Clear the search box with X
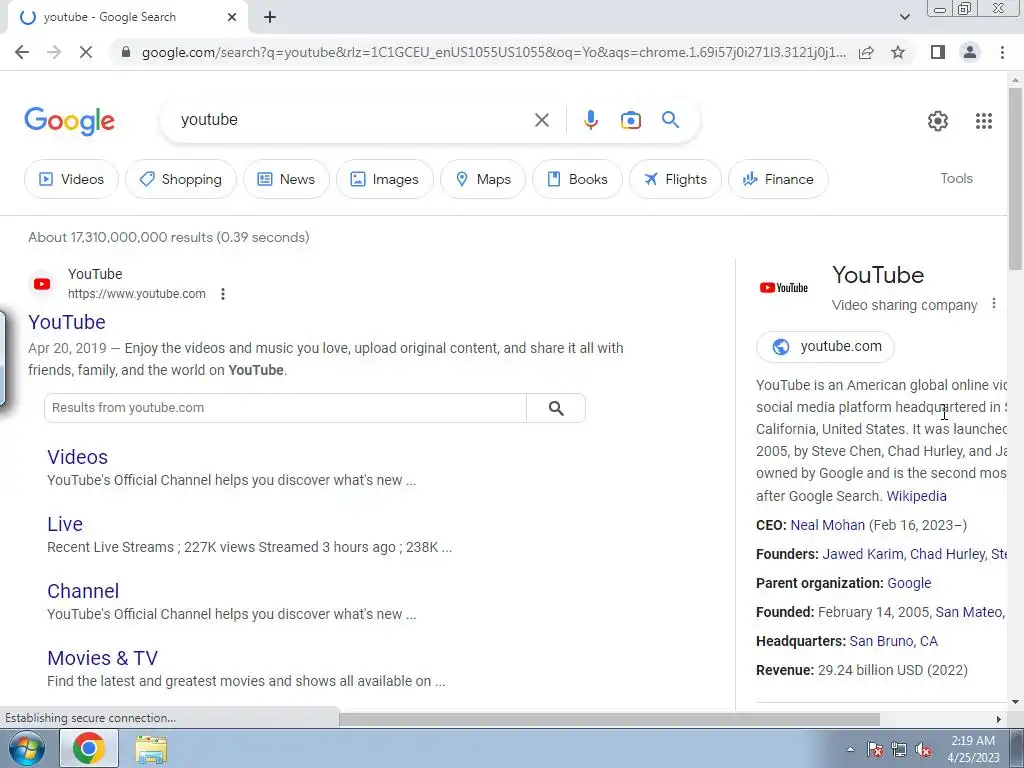 click(541, 120)
